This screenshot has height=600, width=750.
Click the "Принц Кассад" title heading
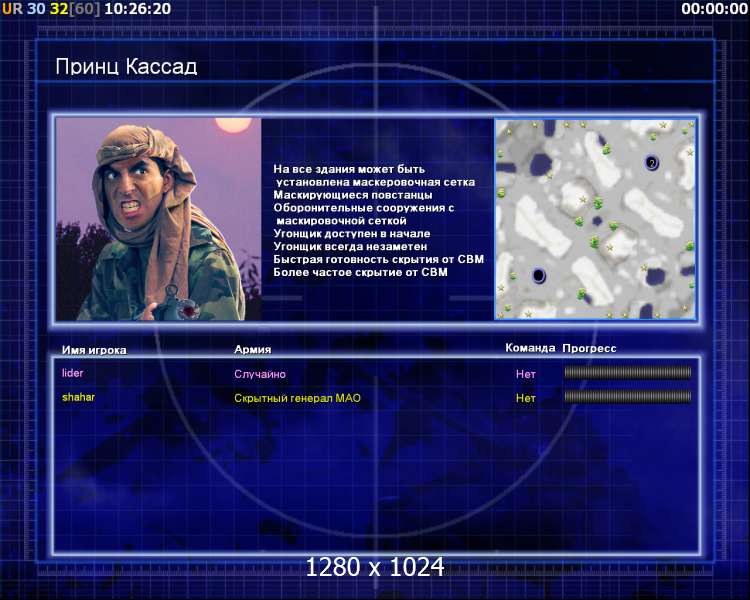click(x=126, y=67)
